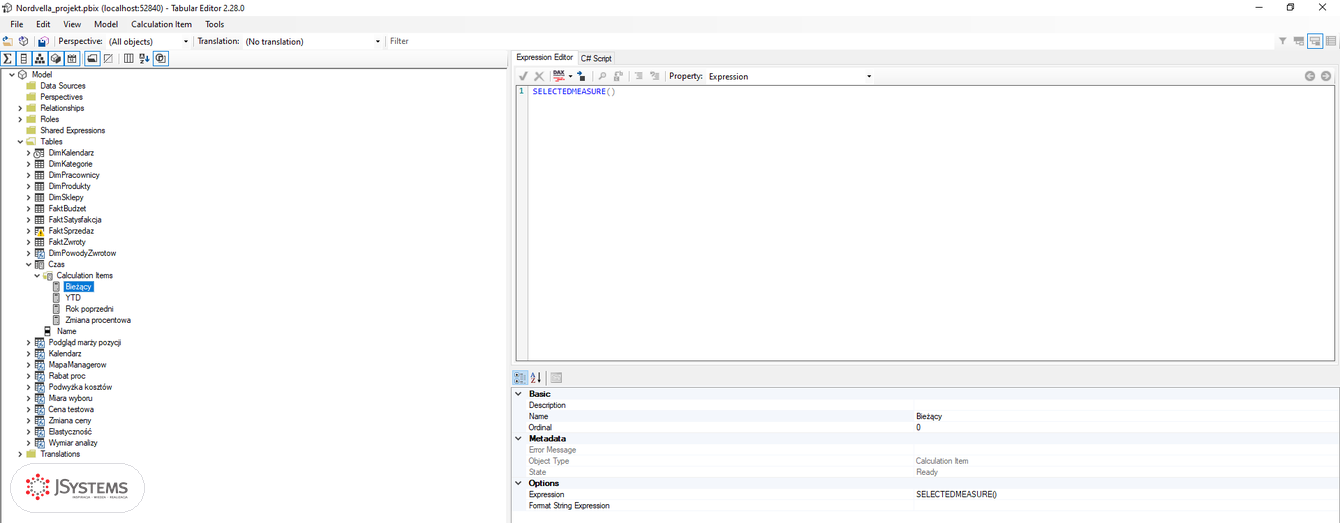1340x523 pixels.
Task: Collapse the Basic properties section
Action: pos(519,394)
